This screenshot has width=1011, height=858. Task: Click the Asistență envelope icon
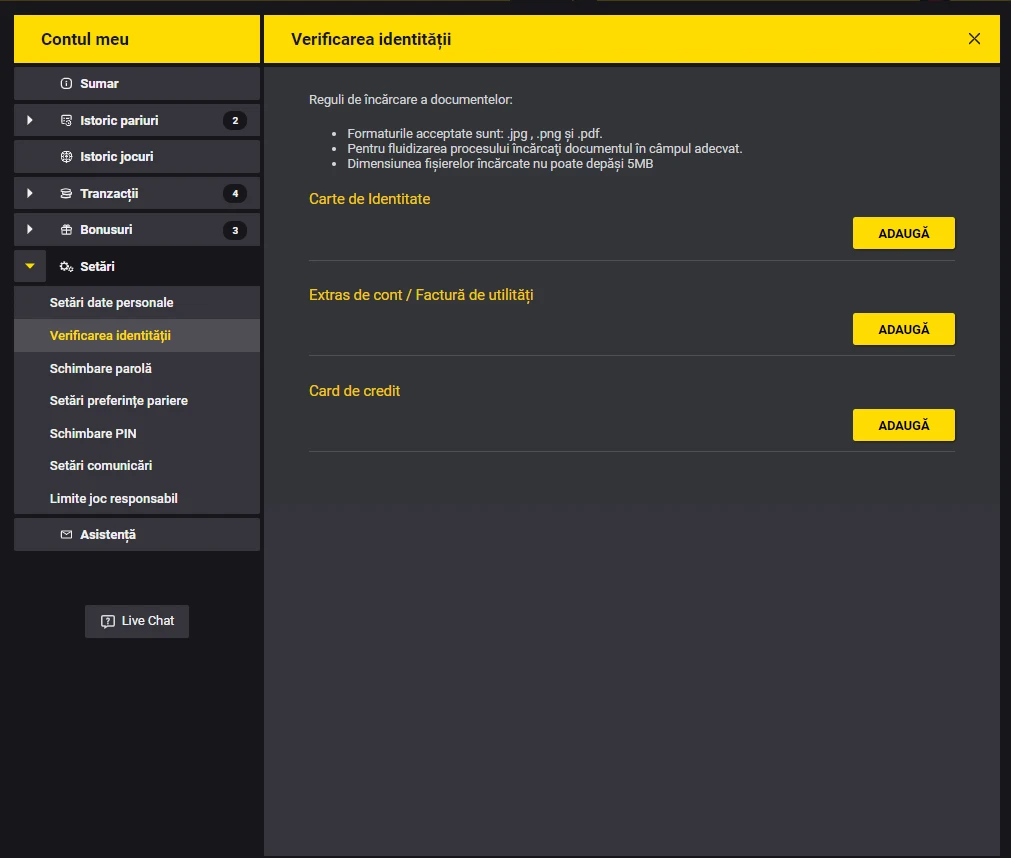click(x=67, y=535)
